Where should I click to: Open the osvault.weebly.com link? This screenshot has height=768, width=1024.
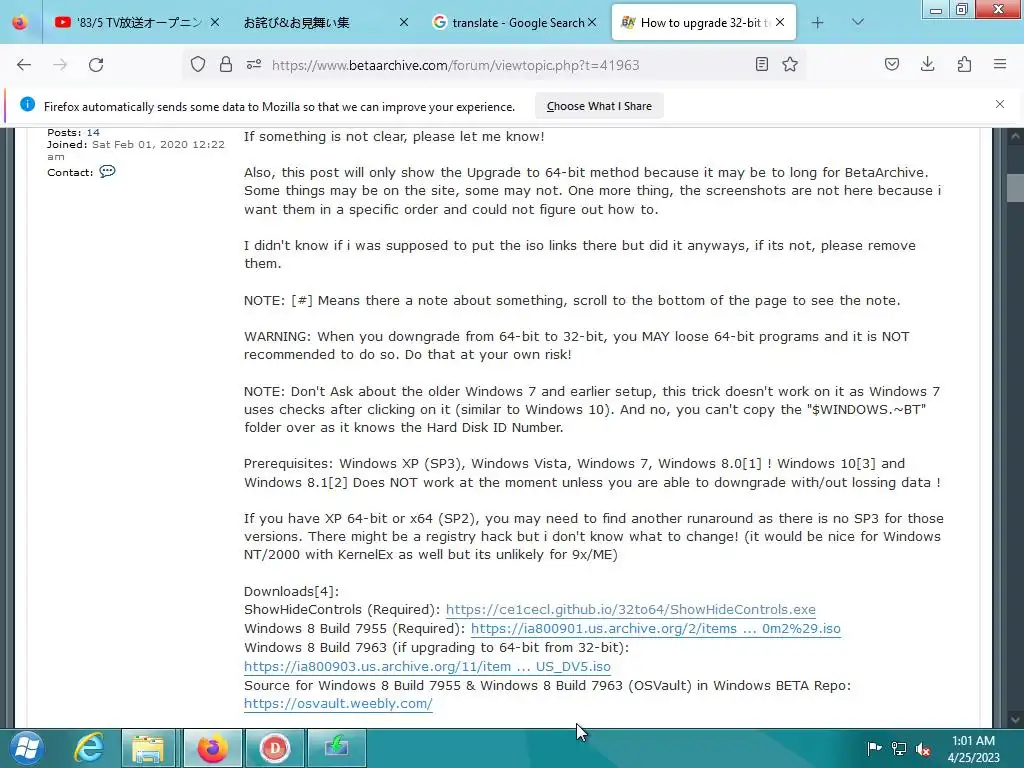[338, 704]
